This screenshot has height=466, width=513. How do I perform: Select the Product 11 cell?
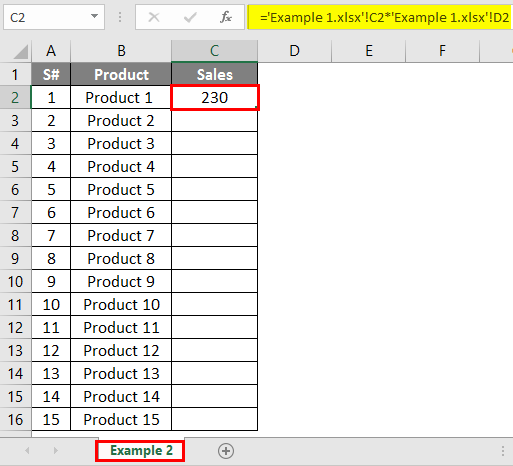[x=121, y=327]
